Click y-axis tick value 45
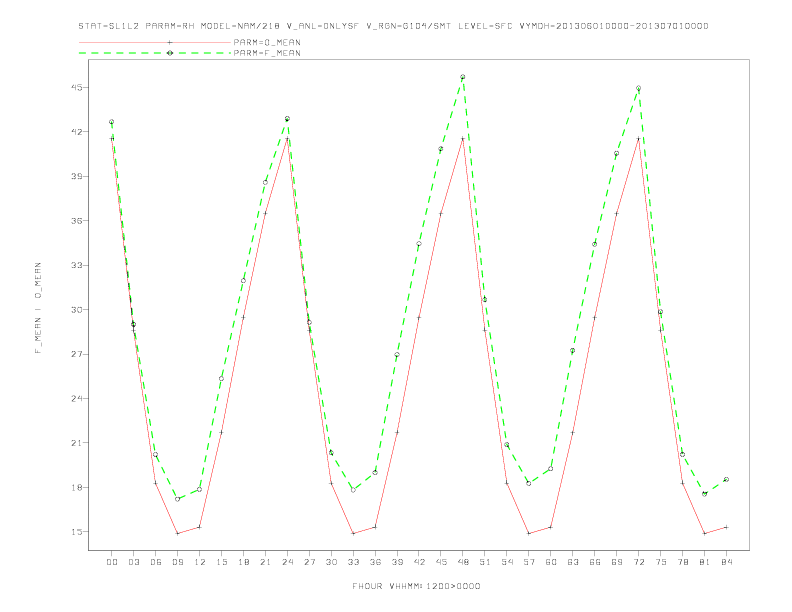Image resolution: width=792 pixels, height=612 pixels. click(76, 87)
